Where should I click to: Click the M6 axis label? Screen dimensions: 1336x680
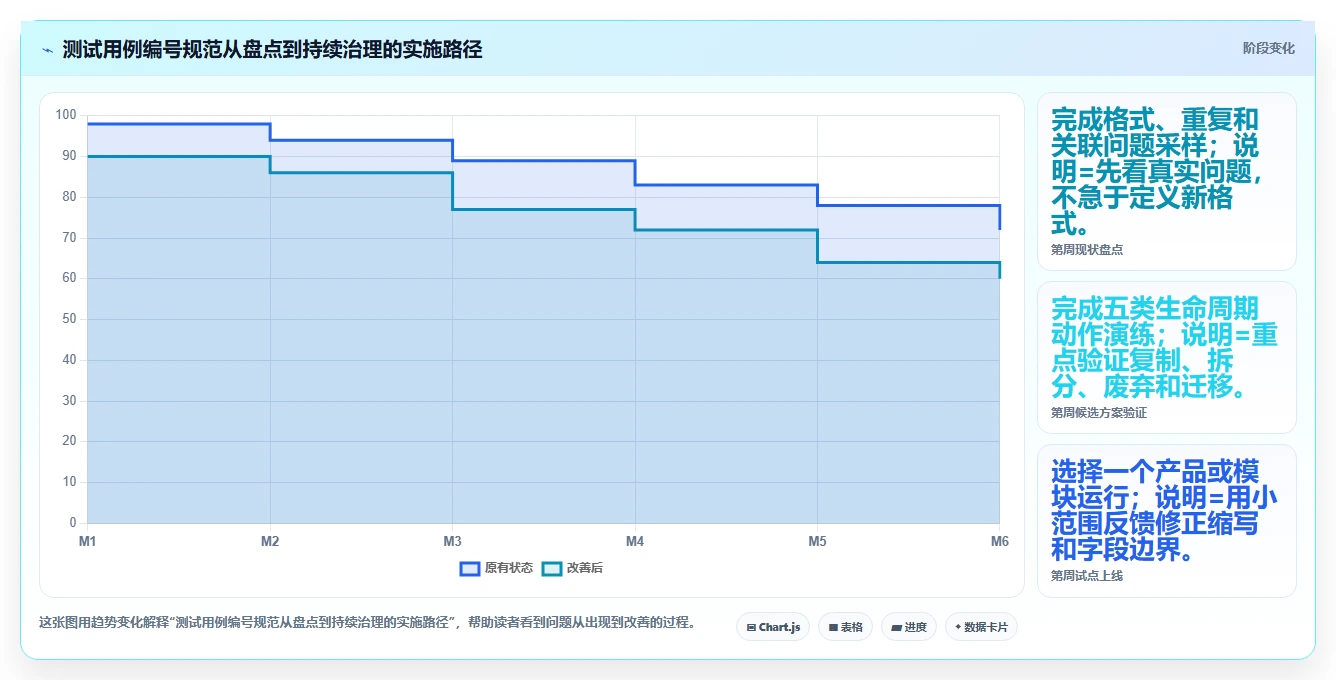tap(999, 541)
